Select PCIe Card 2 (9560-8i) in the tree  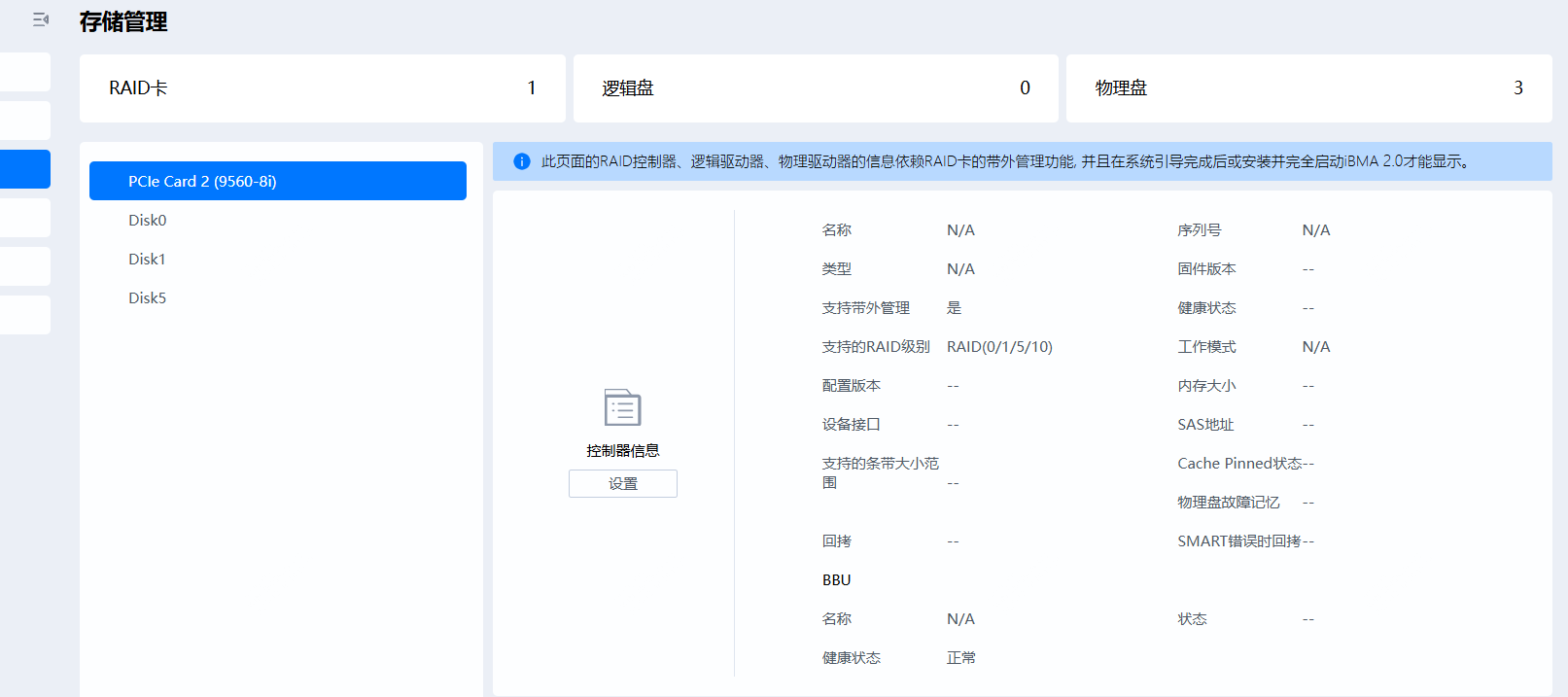click(x=278, y=181)
